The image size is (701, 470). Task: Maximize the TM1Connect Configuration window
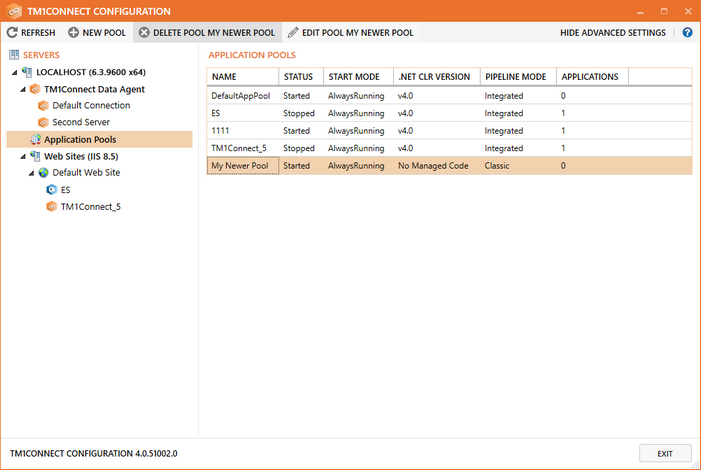click(x=664, y=11)
